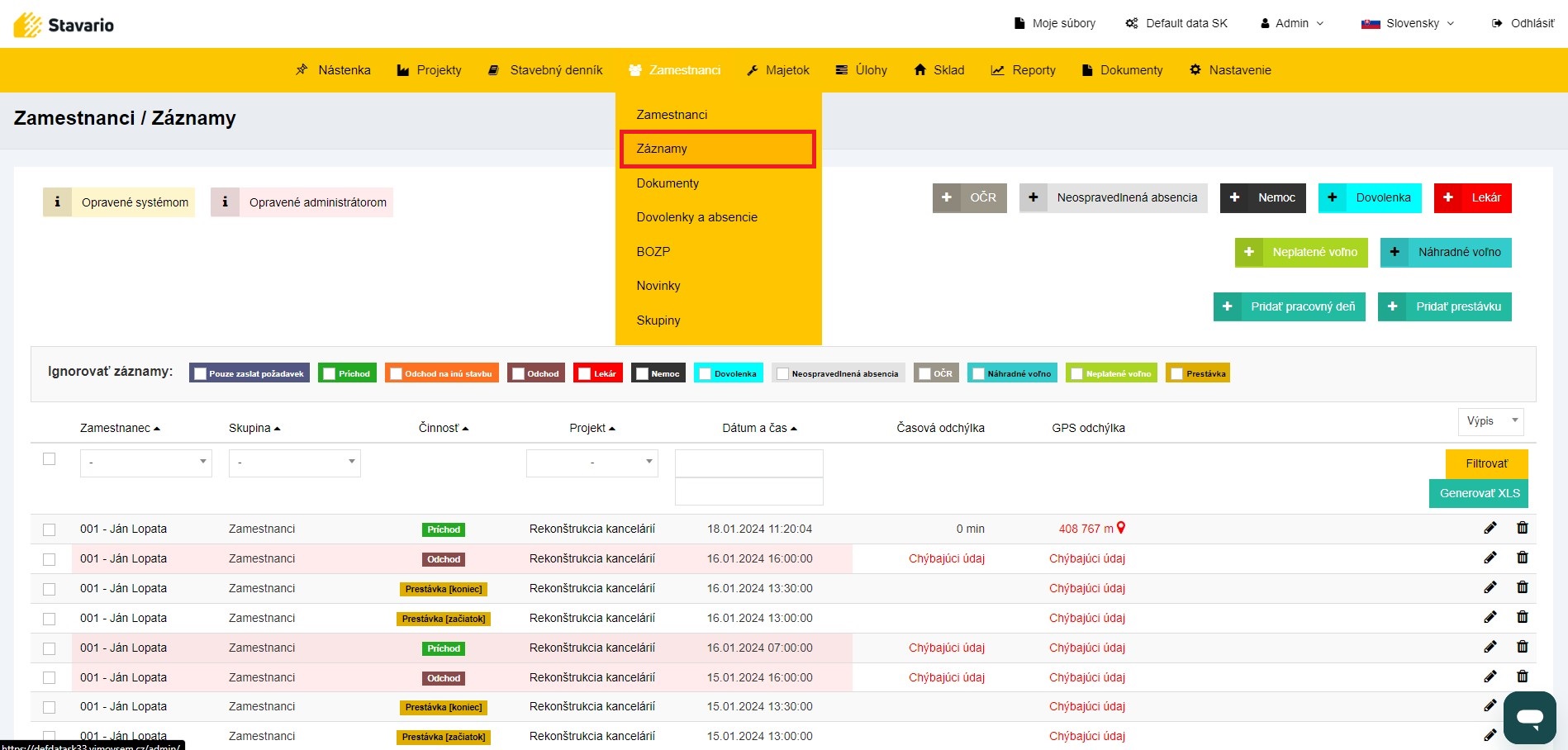
Task: Go to Stavebný denník in top navigation
Action: [545, 70]
